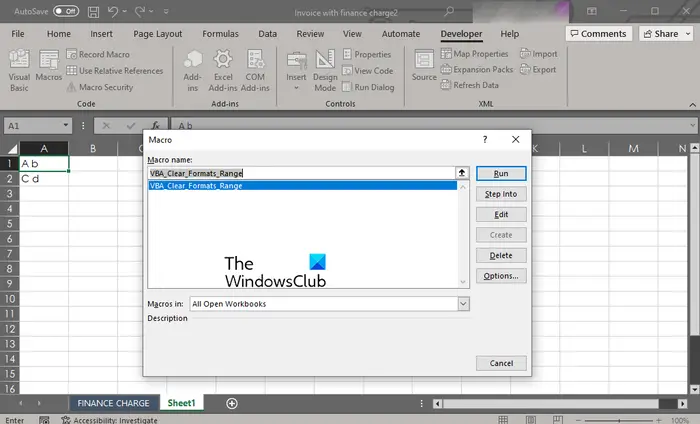Click Refresh Data in XML group
Viewport: 700px width, 424px height.
(470, 85)
